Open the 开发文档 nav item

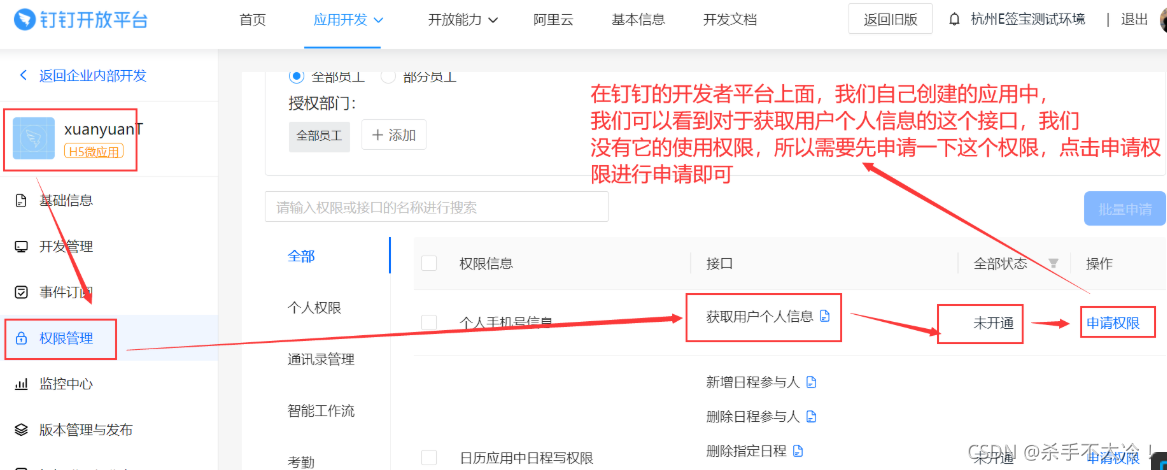(x=729, y=20)
